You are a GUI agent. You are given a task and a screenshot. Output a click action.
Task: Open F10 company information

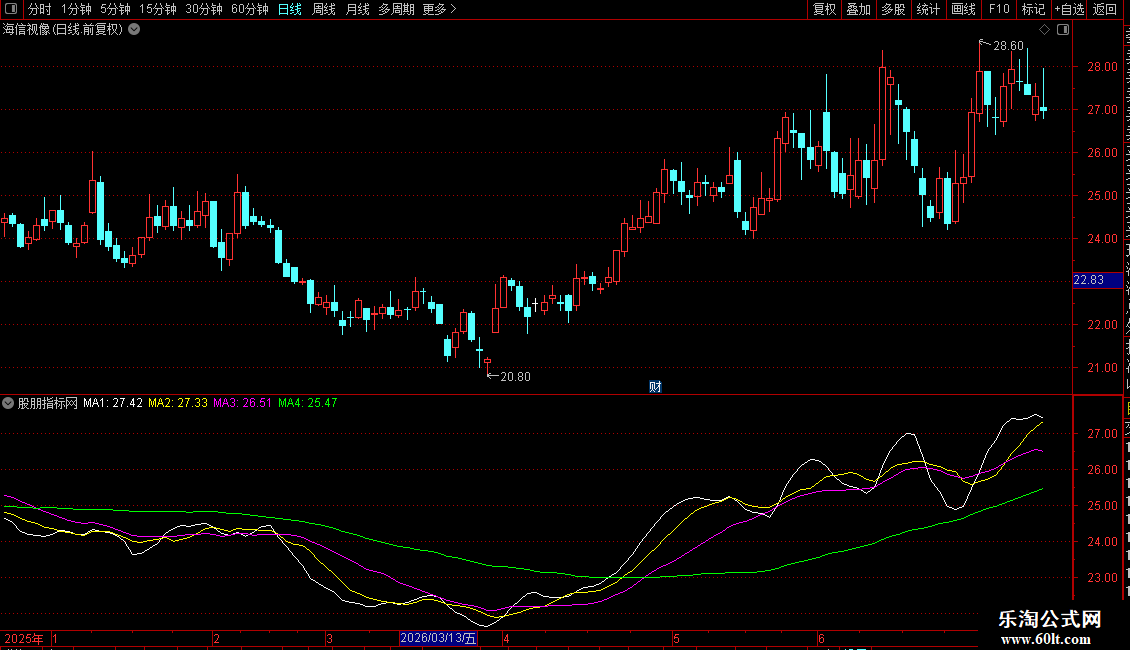(x=999, y=9)
